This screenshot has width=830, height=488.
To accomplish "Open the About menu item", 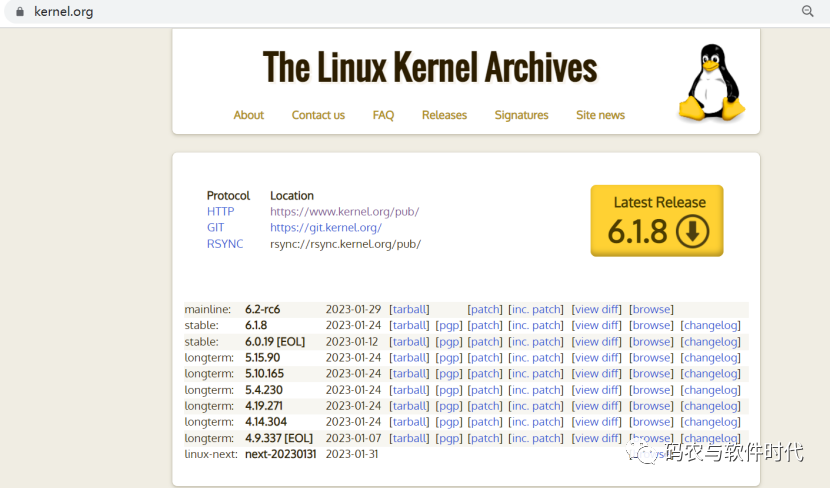I will [249, 115].
